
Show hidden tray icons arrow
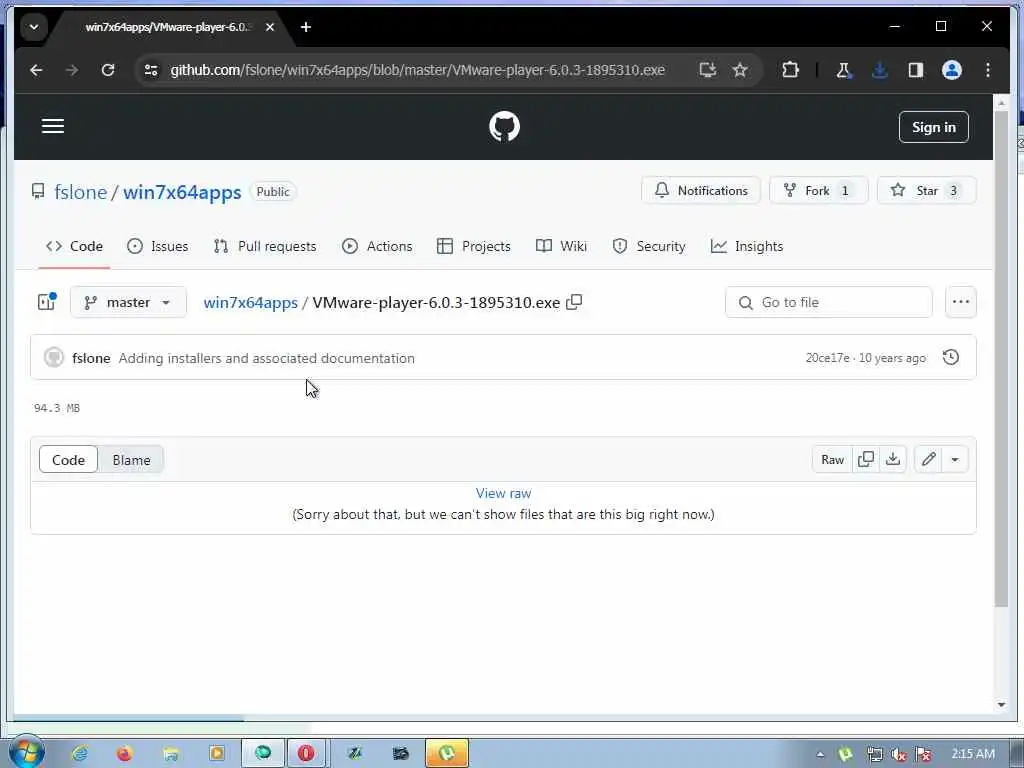[820, 754]
